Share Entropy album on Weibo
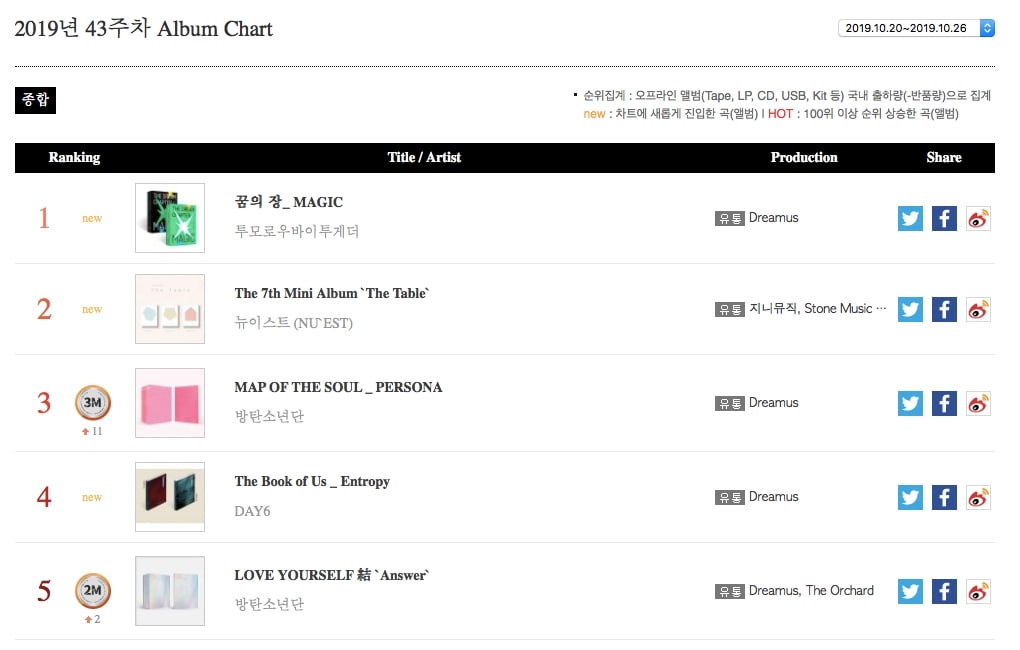Screen dimensions: 1020x650 (x=978, y=497)
